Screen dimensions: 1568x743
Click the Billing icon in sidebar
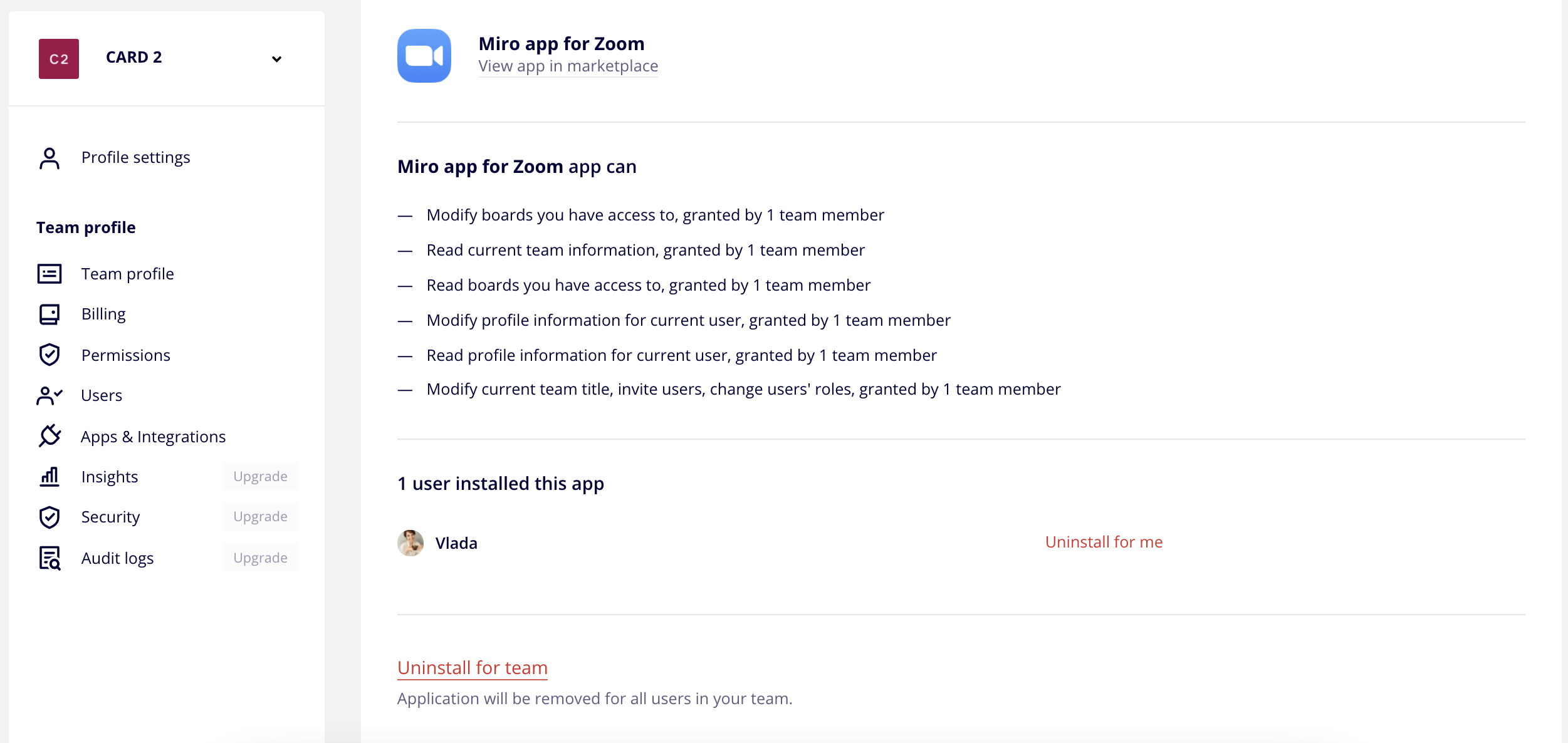point(50,314)
